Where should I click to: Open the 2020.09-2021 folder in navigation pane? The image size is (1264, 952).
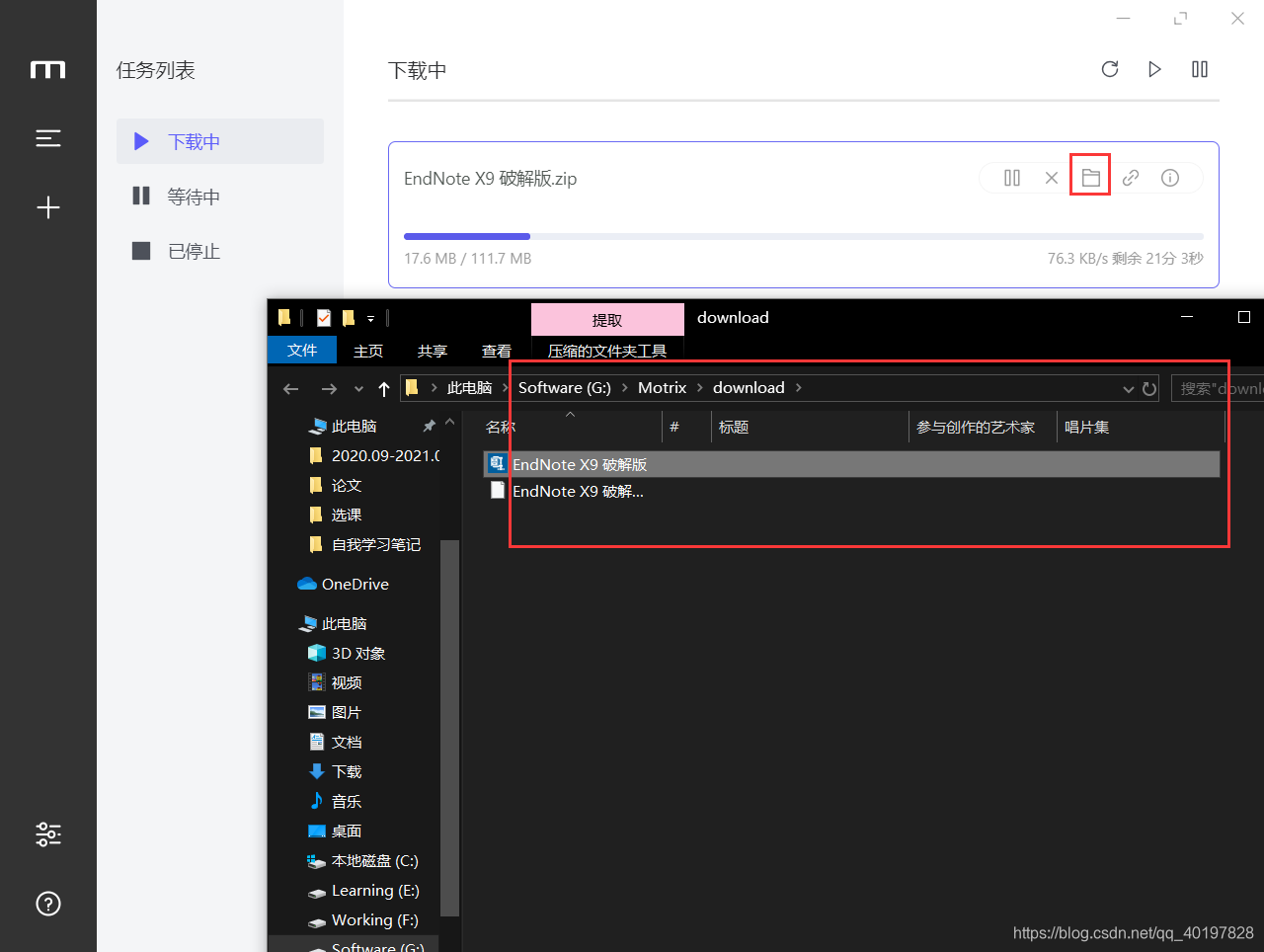375,455
